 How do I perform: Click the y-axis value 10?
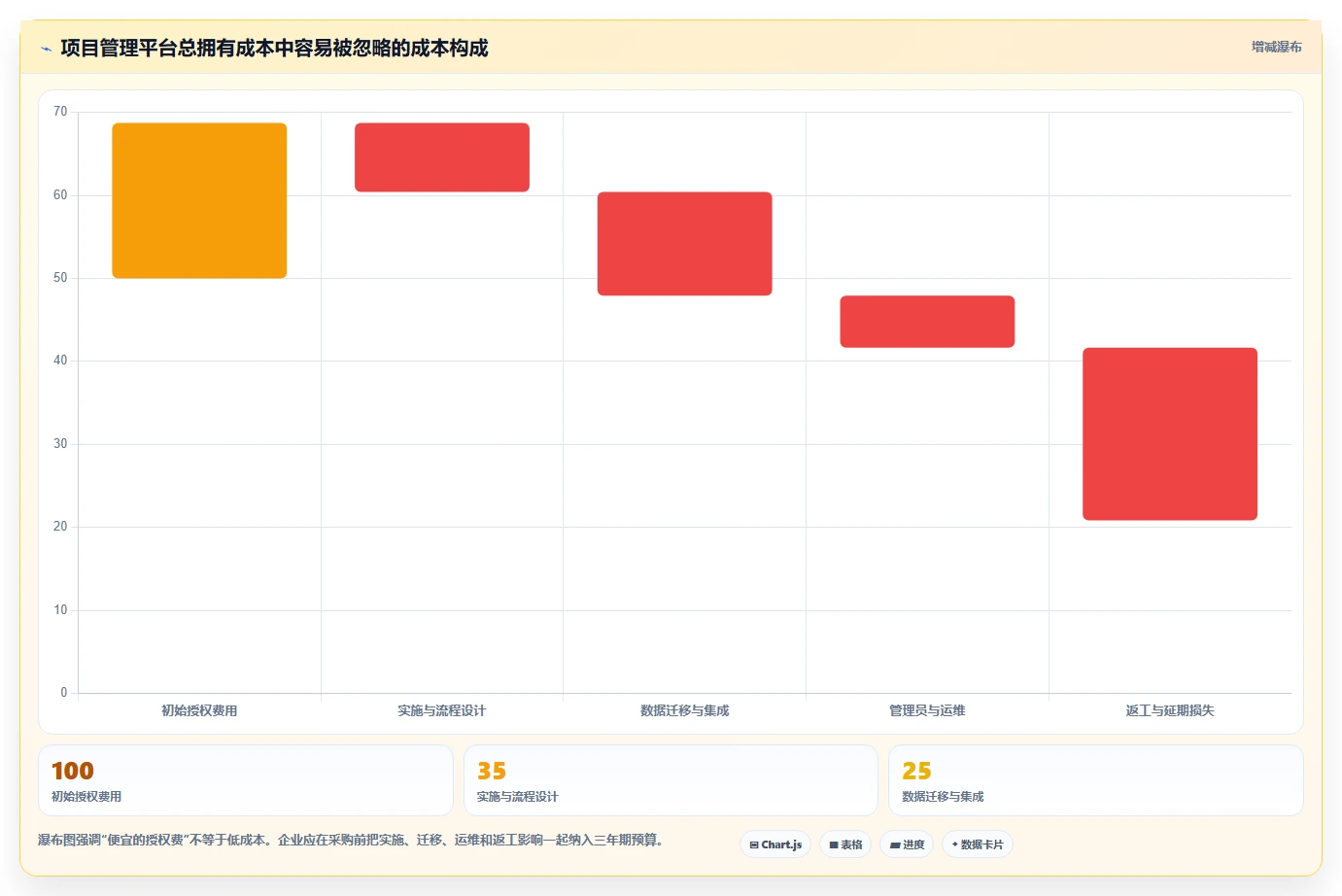[x=60, y=610]
